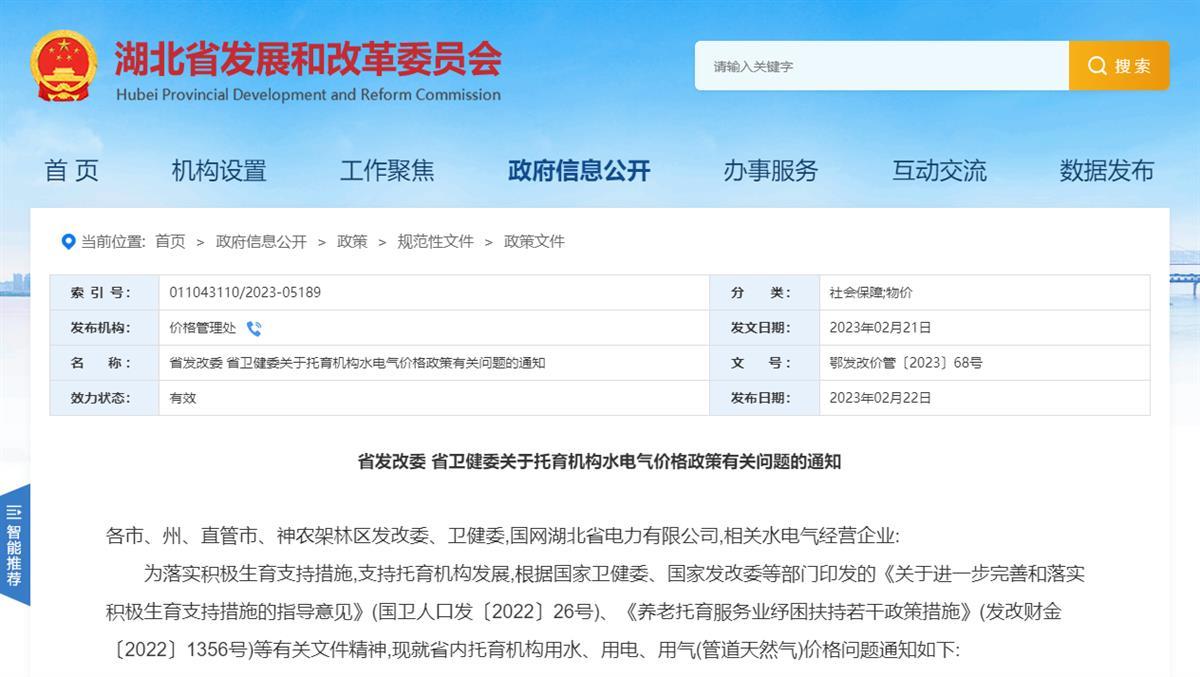This screenshot has width=1200, height=677.
Task: Open the 数据发布 navigation item
Action: [1107, 171]
